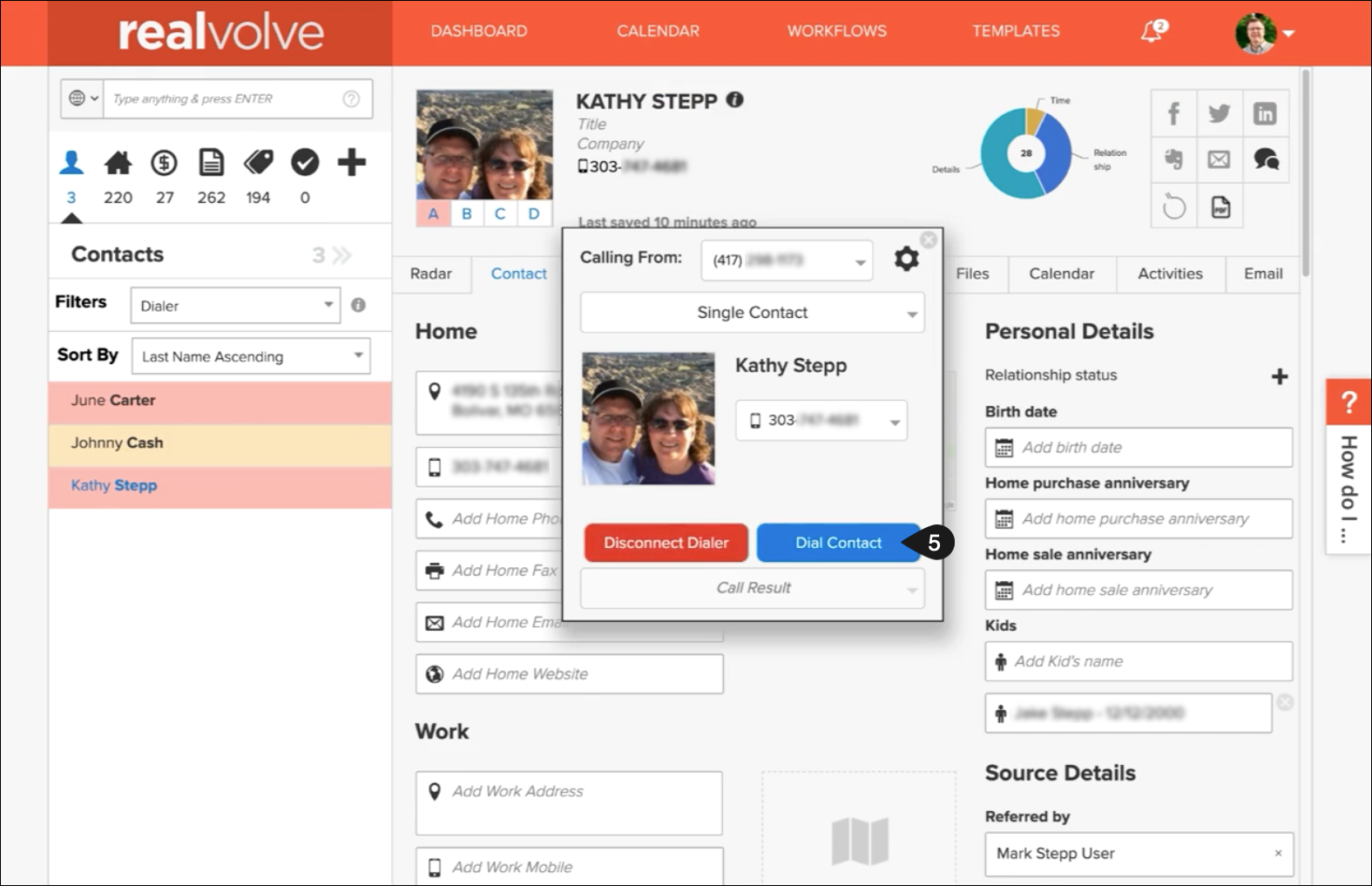Click the Dial Contact button

click(837, 543)
